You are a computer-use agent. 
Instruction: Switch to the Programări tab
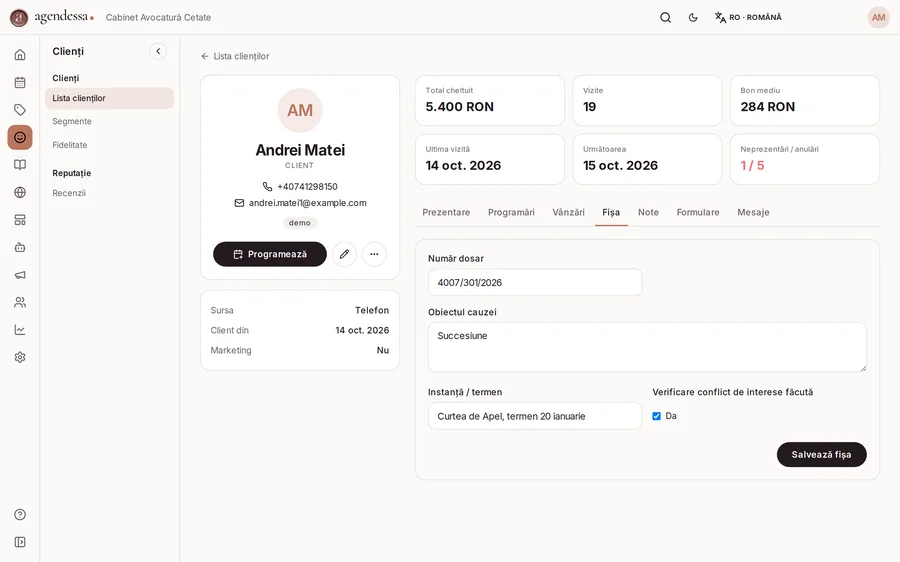tap(511, 212)
